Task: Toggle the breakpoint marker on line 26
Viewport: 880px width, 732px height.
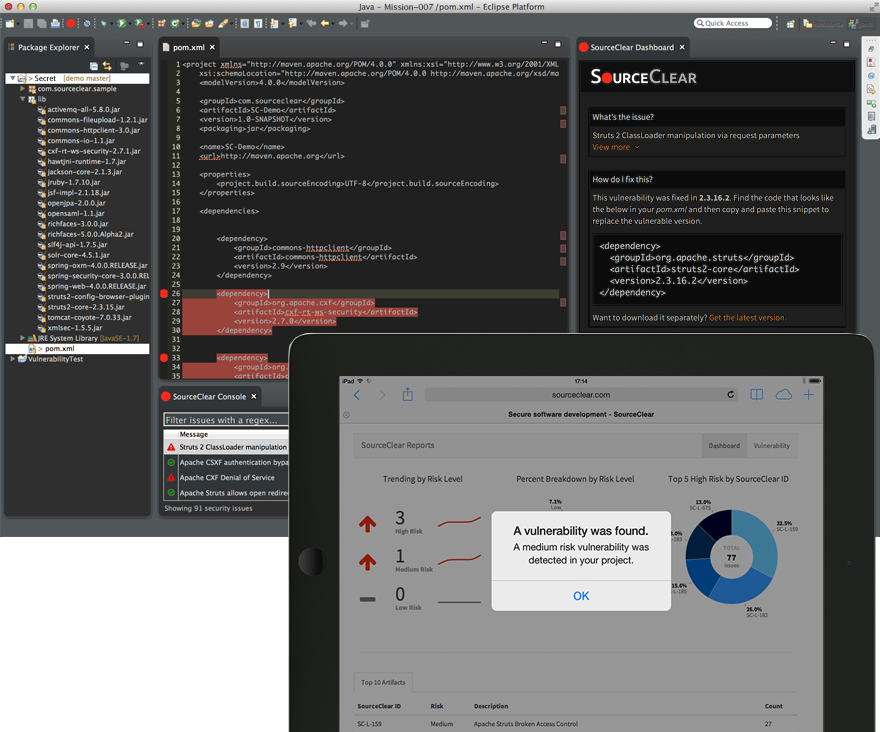Action: pos(165,293)
